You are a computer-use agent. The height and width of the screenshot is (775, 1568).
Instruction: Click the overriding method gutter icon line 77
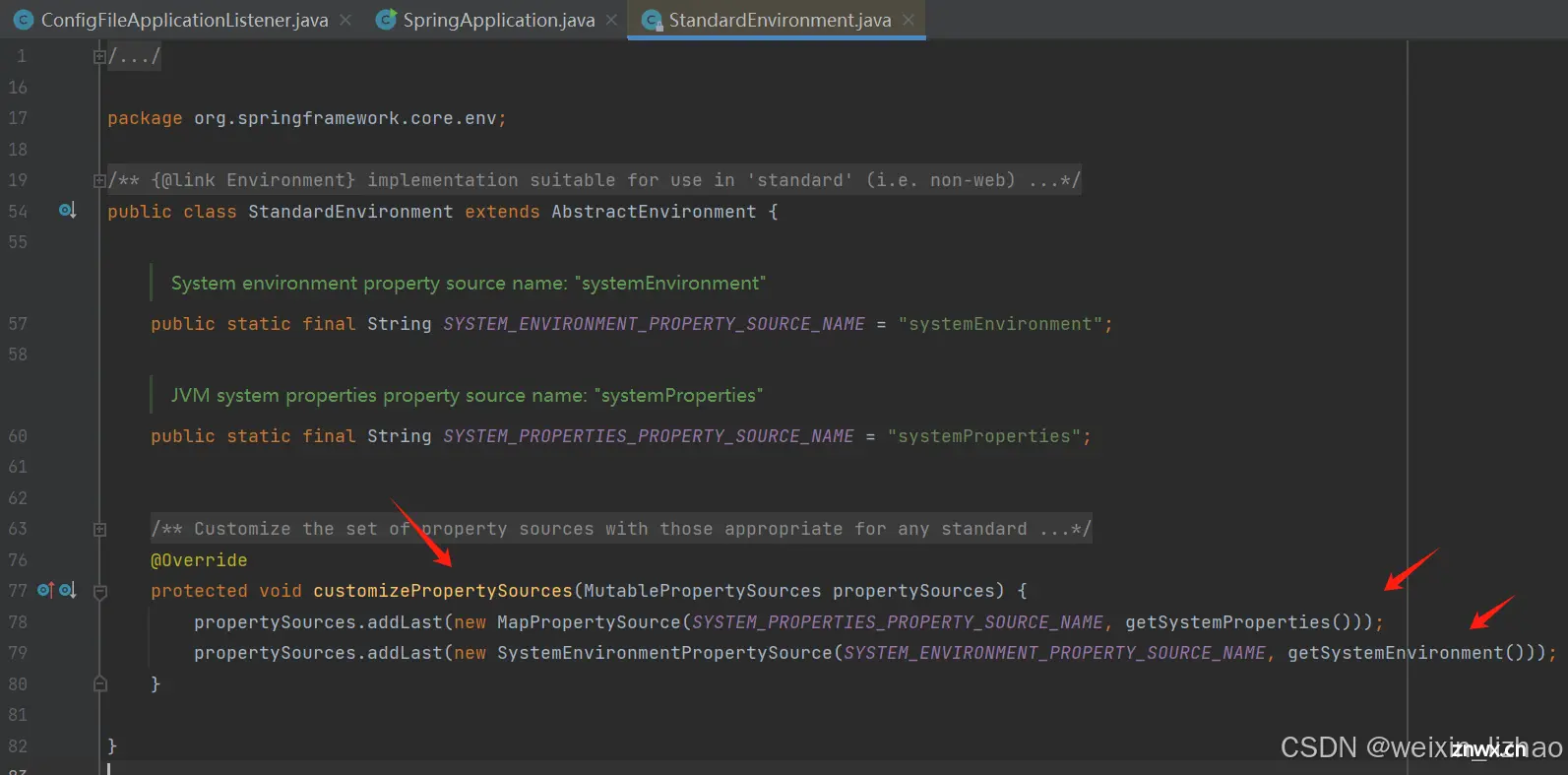coord(45,590)
